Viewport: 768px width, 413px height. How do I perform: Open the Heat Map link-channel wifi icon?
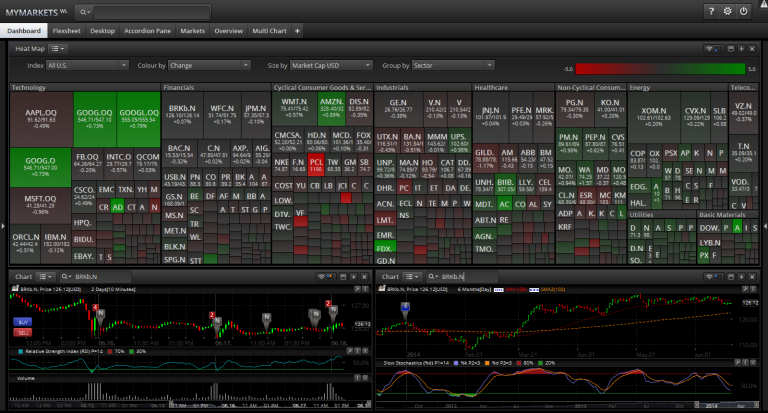[709, 49]
